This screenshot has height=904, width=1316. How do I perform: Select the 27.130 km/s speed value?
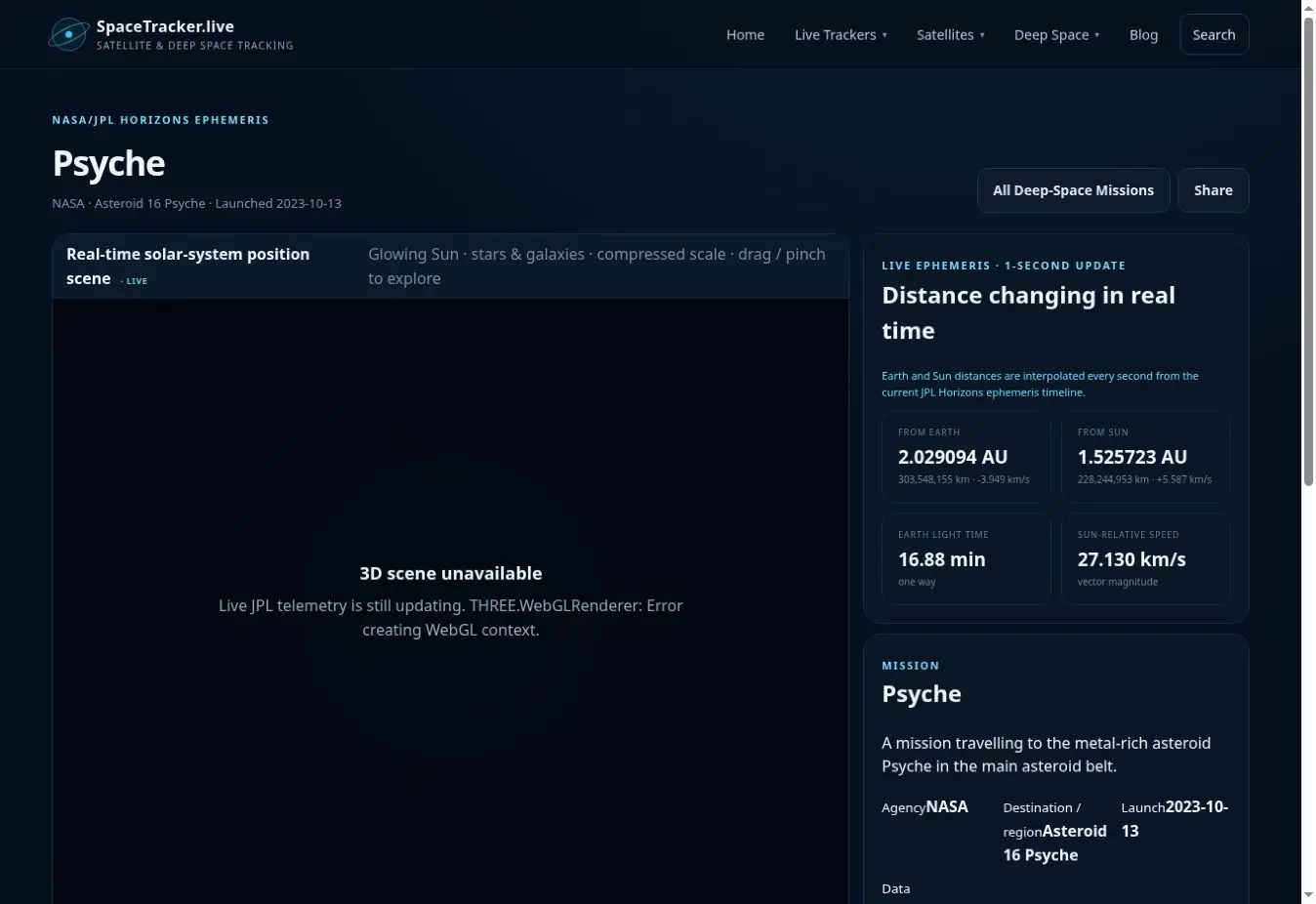(1131, 559)
